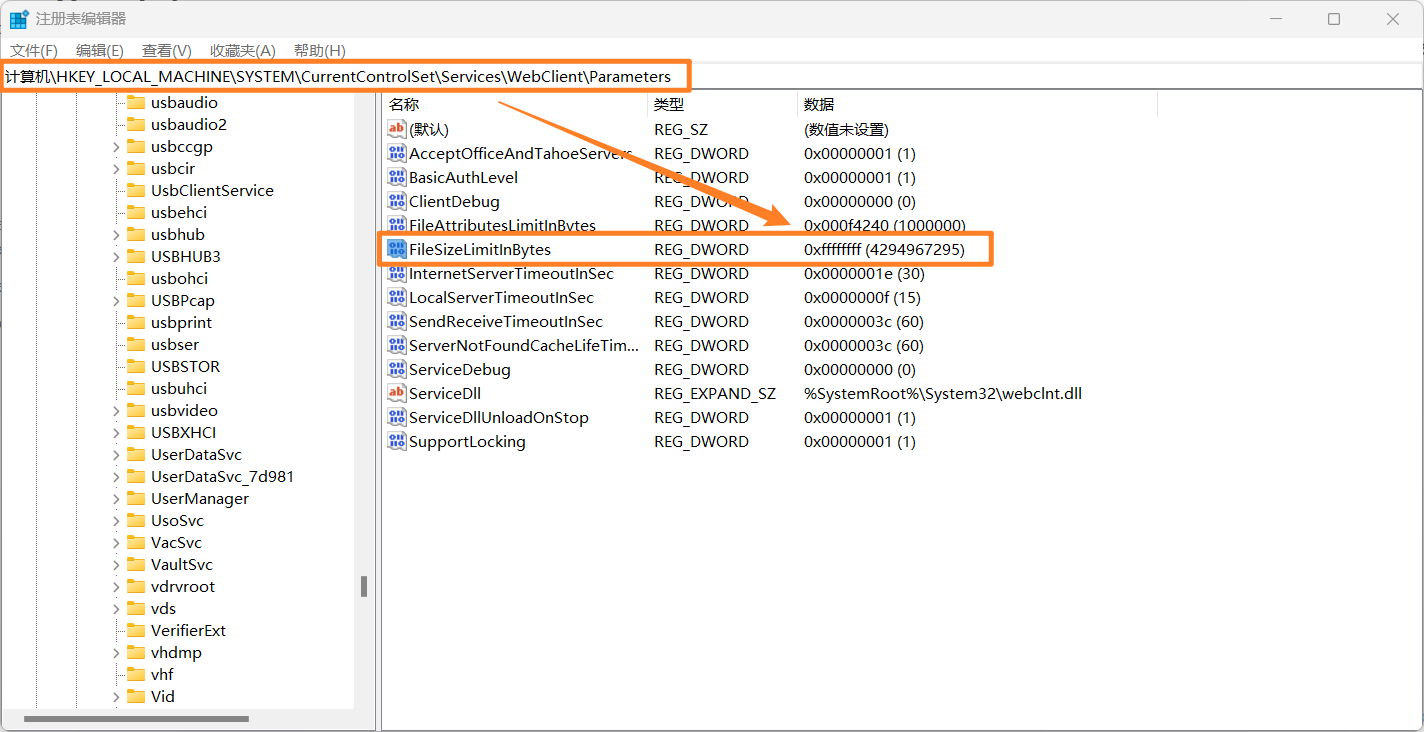Screen dimensions: 1424x732
Task: Click data value 0x0000000f (15)
Action: click(862, 297)
